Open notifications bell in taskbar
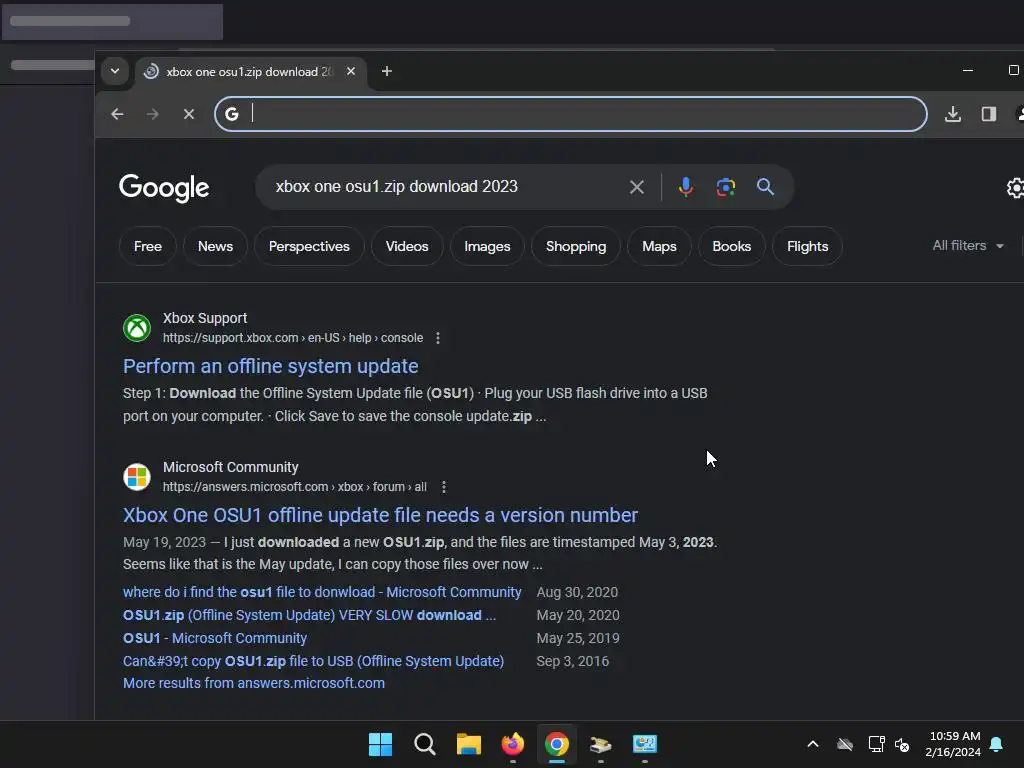This screenshot has height=768, width=1024. tap(997, 744)
